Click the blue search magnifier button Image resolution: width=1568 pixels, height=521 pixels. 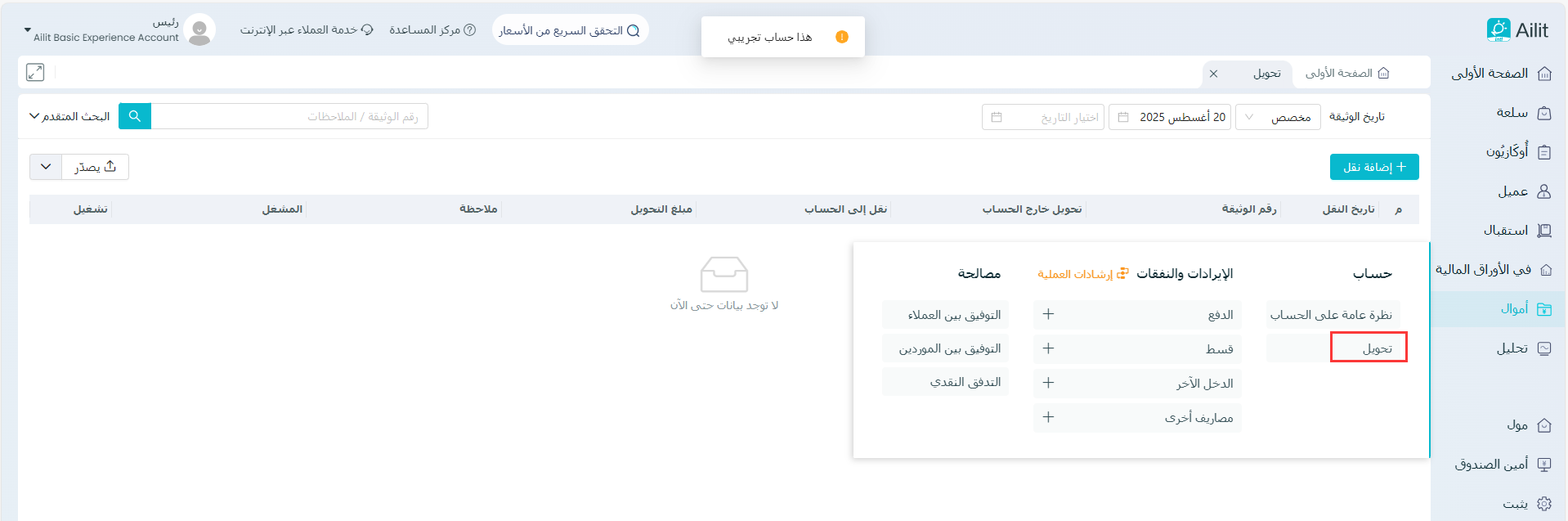[x=135, y=116]
